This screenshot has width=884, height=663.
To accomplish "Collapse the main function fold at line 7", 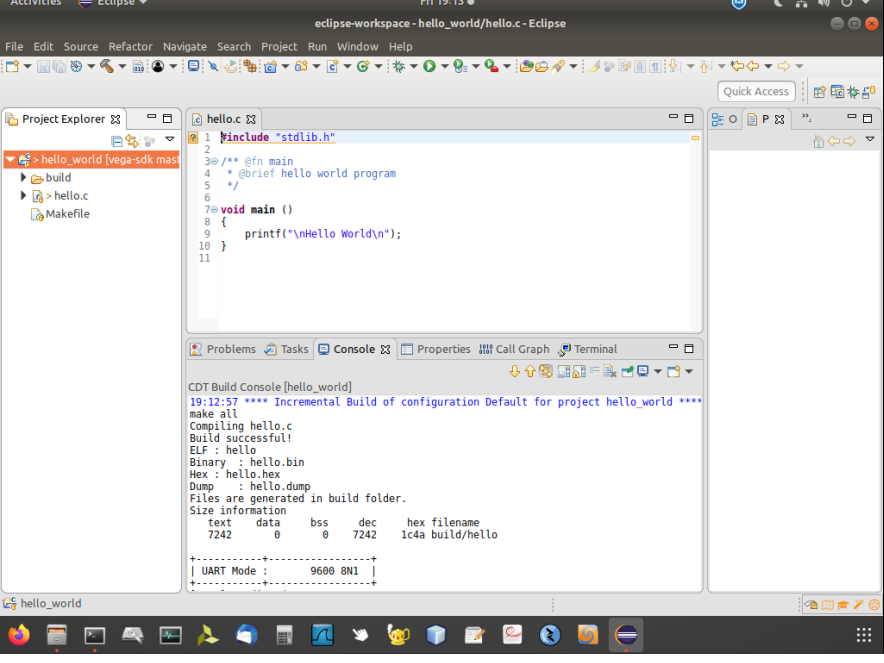I will [x=214, y=210].
